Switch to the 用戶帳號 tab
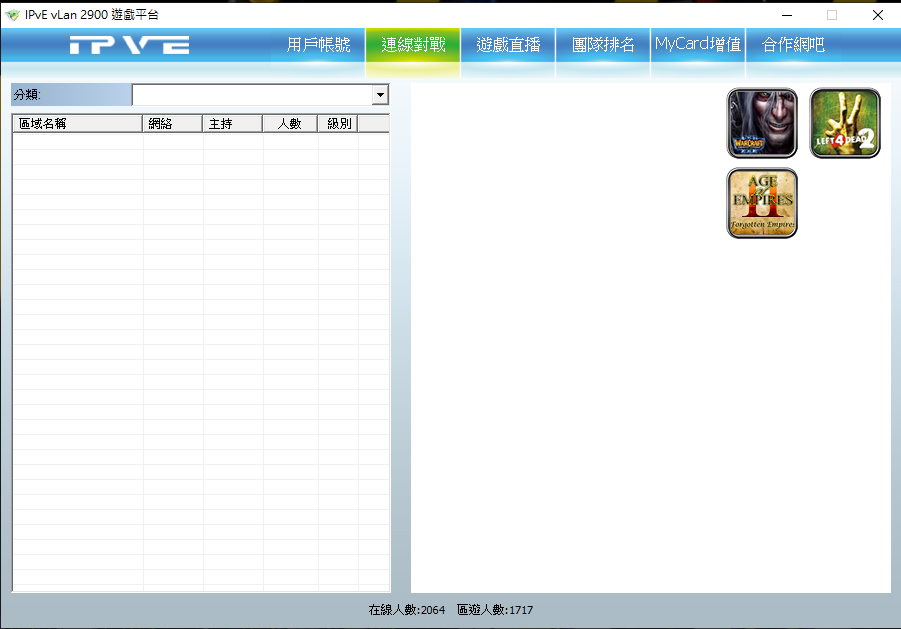Viewport: 901px width, 629px height. click(x=318, y=45)
